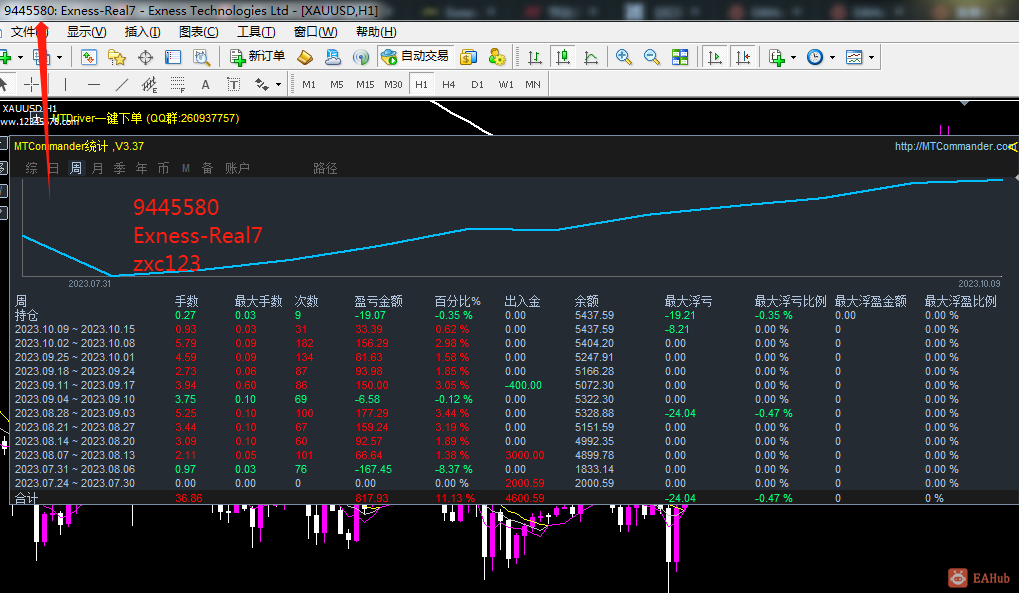Open the Strategy Tester magnifier icon
This screenshot has height=593, width=1019.
(201, 57)
